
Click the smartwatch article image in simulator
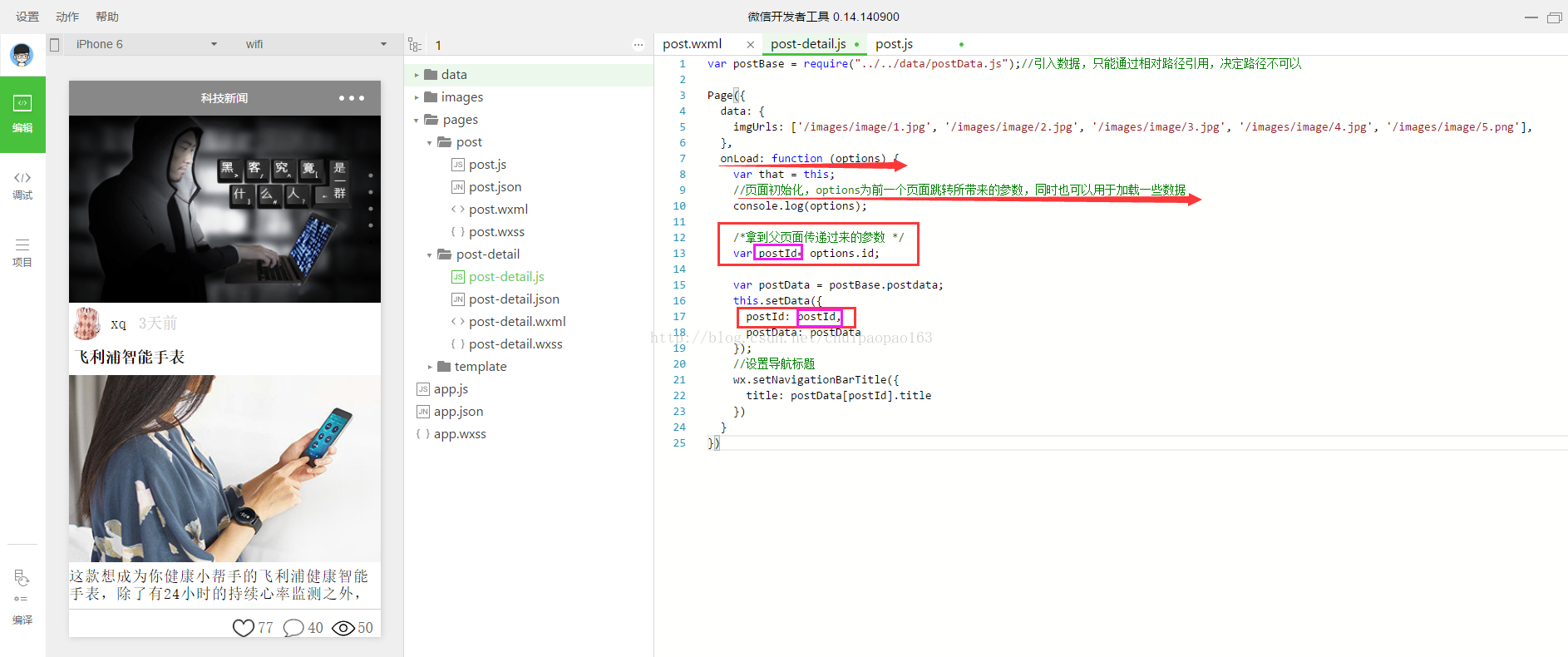tap(224, 468)
